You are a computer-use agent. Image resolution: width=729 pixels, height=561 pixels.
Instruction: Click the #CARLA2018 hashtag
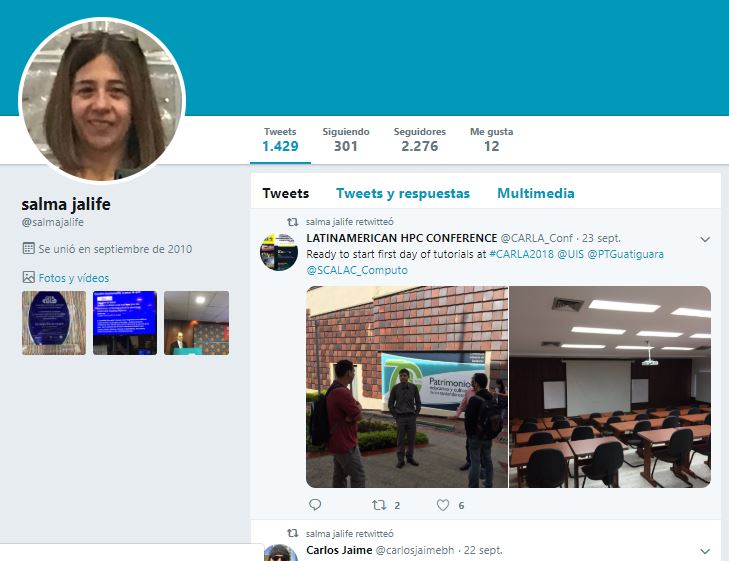pos(521,254)
